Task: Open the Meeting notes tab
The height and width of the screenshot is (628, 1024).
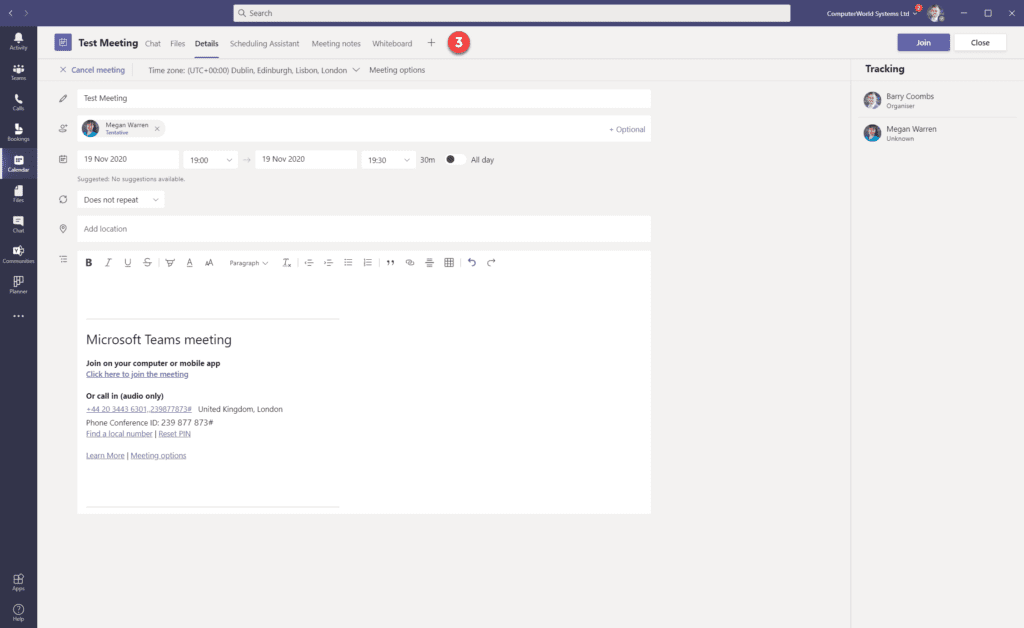Action: click(336, 43)
